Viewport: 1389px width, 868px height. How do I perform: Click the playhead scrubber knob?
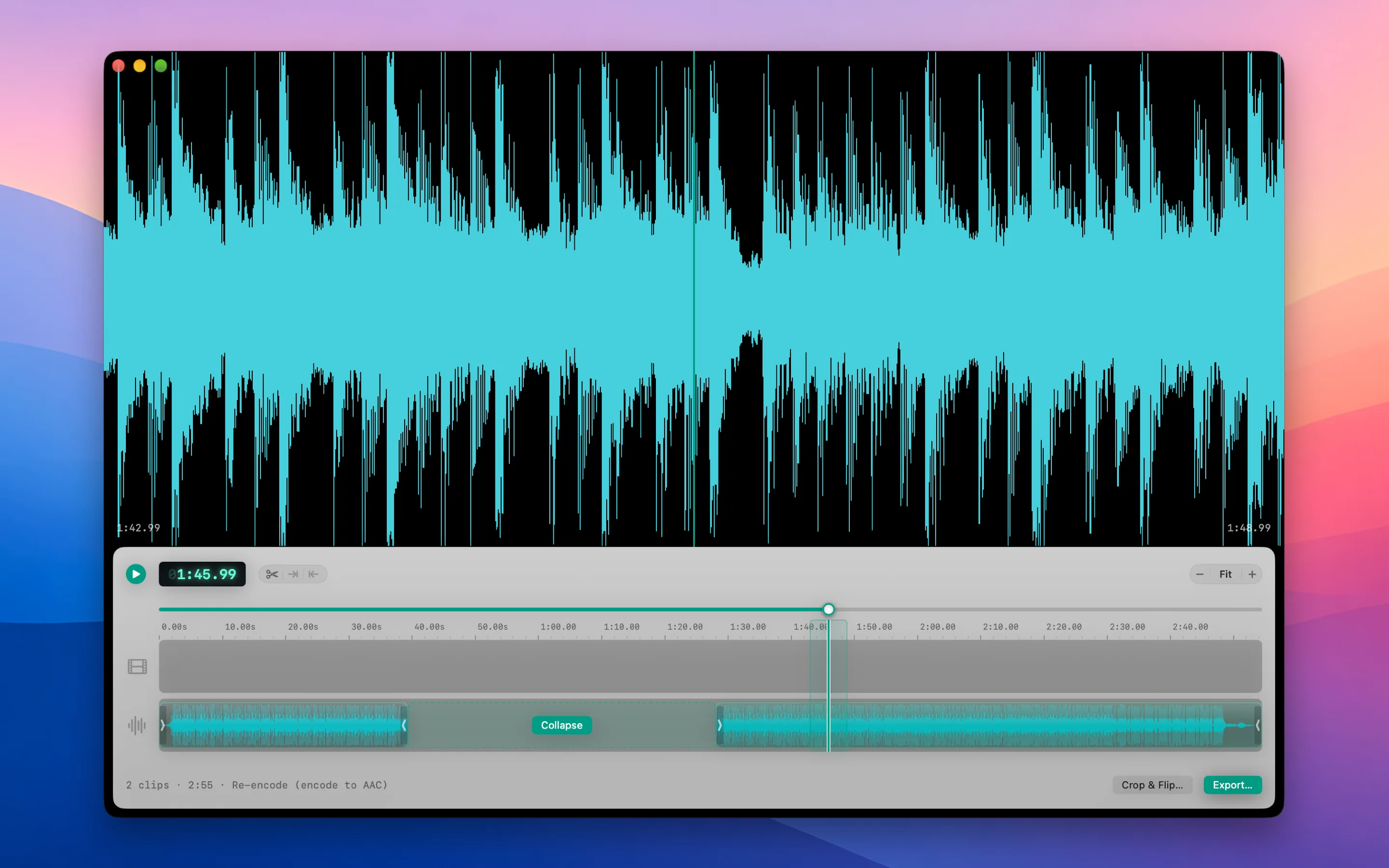(x=828, y=609)
